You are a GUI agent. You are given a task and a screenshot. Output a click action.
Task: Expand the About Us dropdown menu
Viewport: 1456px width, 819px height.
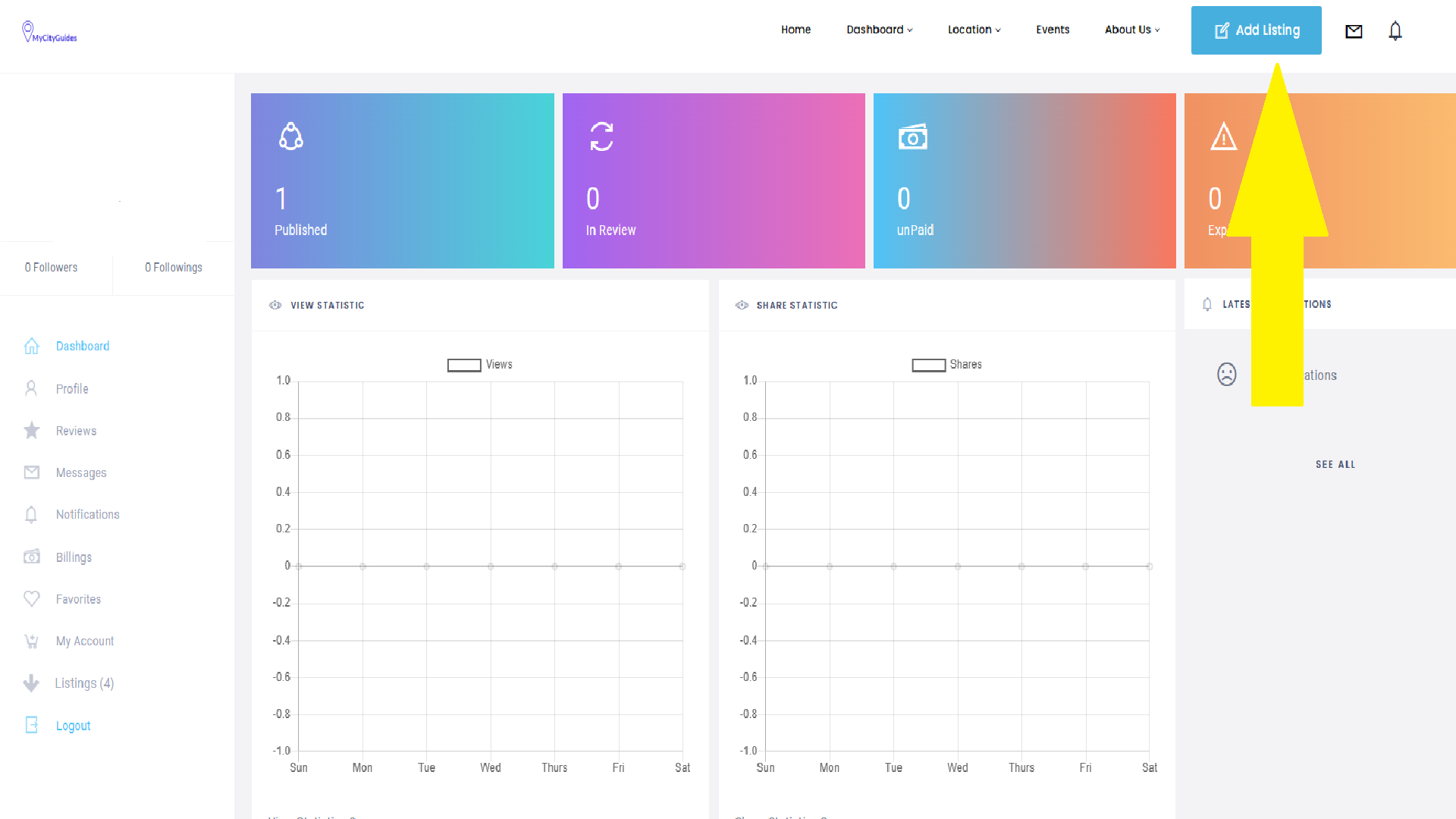1131,30
